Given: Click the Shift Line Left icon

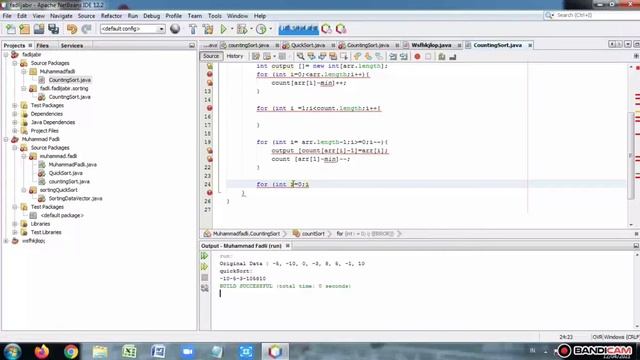Looking at the screenshot, I should tap(393, 57).
